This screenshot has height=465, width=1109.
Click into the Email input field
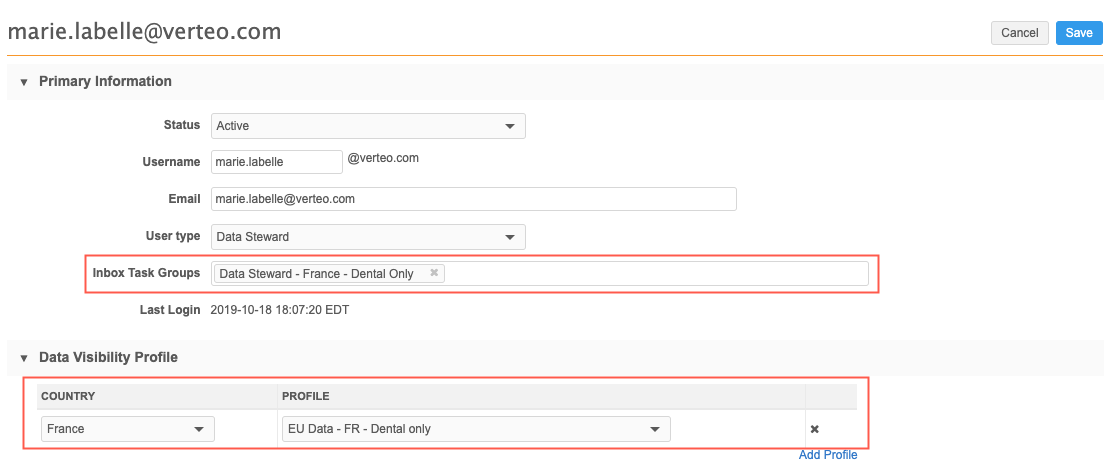pyautogui.click(x=473, y=199)
